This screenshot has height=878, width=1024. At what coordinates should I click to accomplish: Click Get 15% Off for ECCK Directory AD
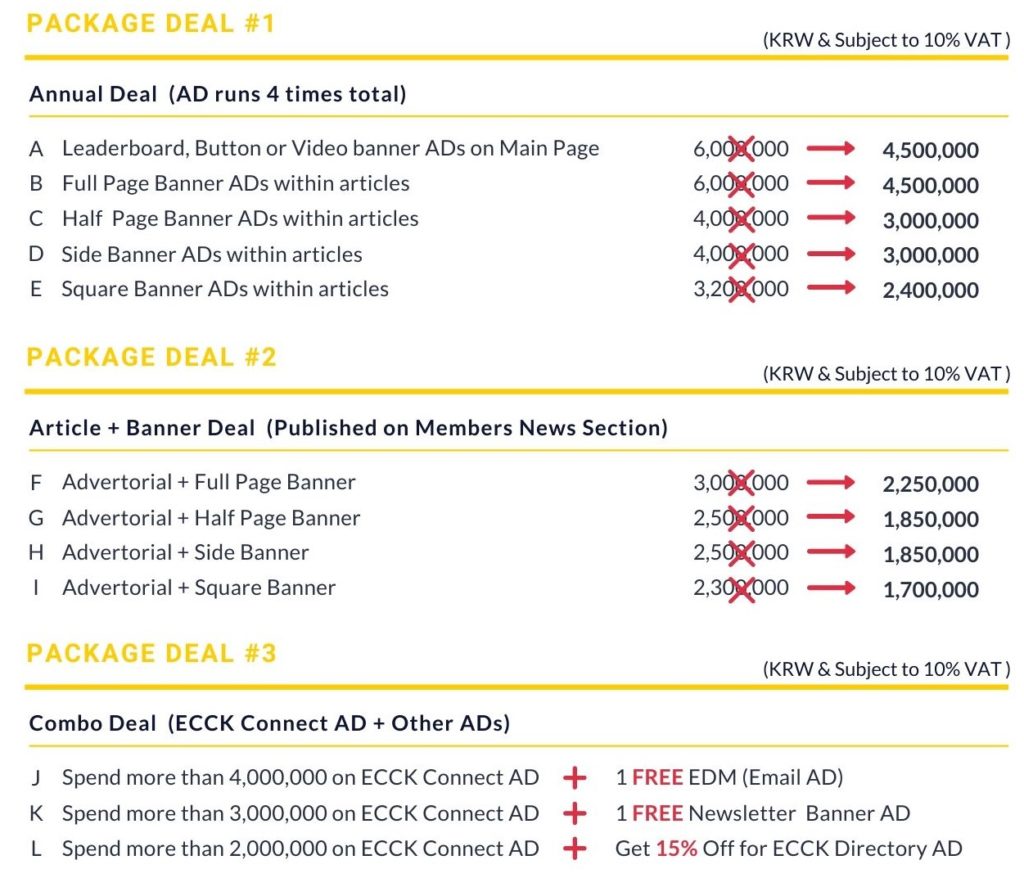[x=788, y=849]
